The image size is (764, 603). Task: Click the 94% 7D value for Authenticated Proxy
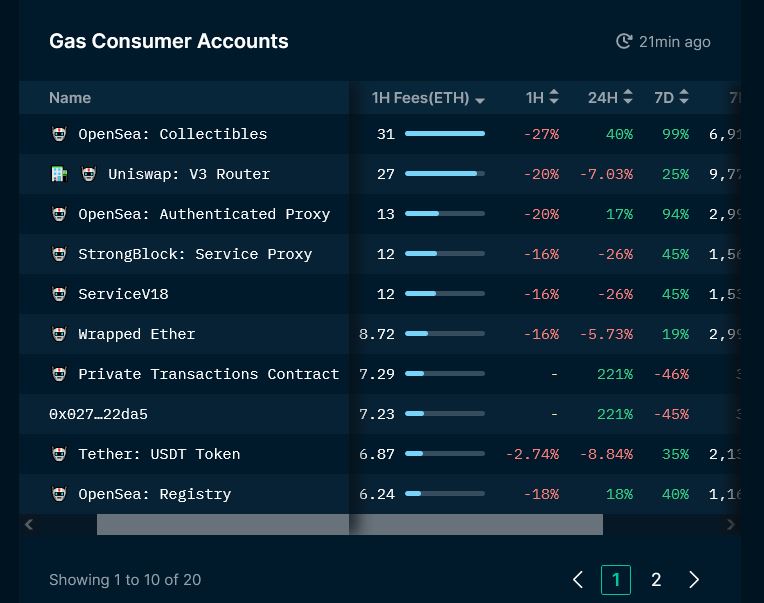[x=675, y=214]
